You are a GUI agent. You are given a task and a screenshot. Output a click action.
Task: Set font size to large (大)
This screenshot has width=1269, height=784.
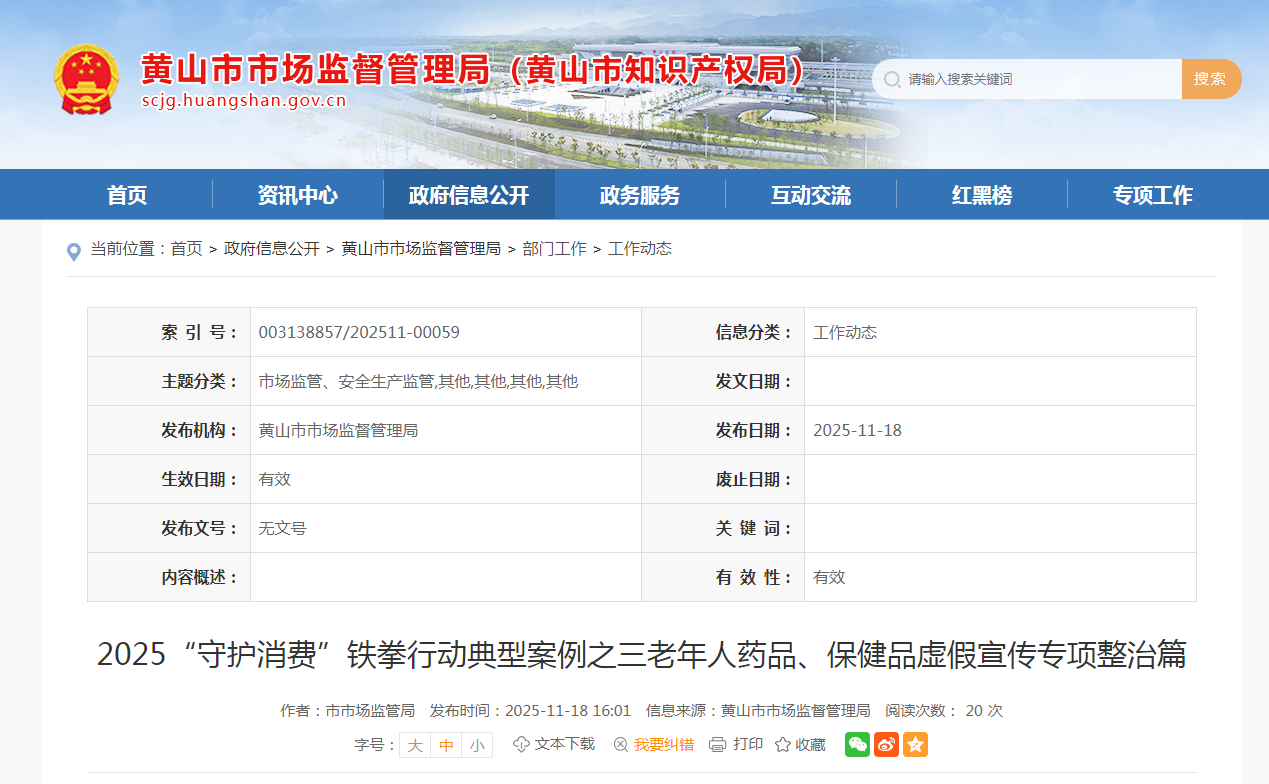pyautogui.click(x=415, y=745)
